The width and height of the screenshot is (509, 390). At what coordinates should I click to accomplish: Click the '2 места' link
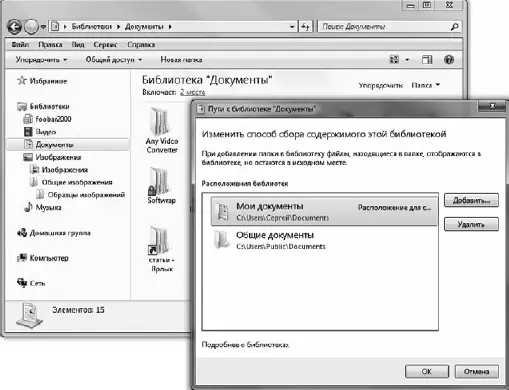click(193, 92)
